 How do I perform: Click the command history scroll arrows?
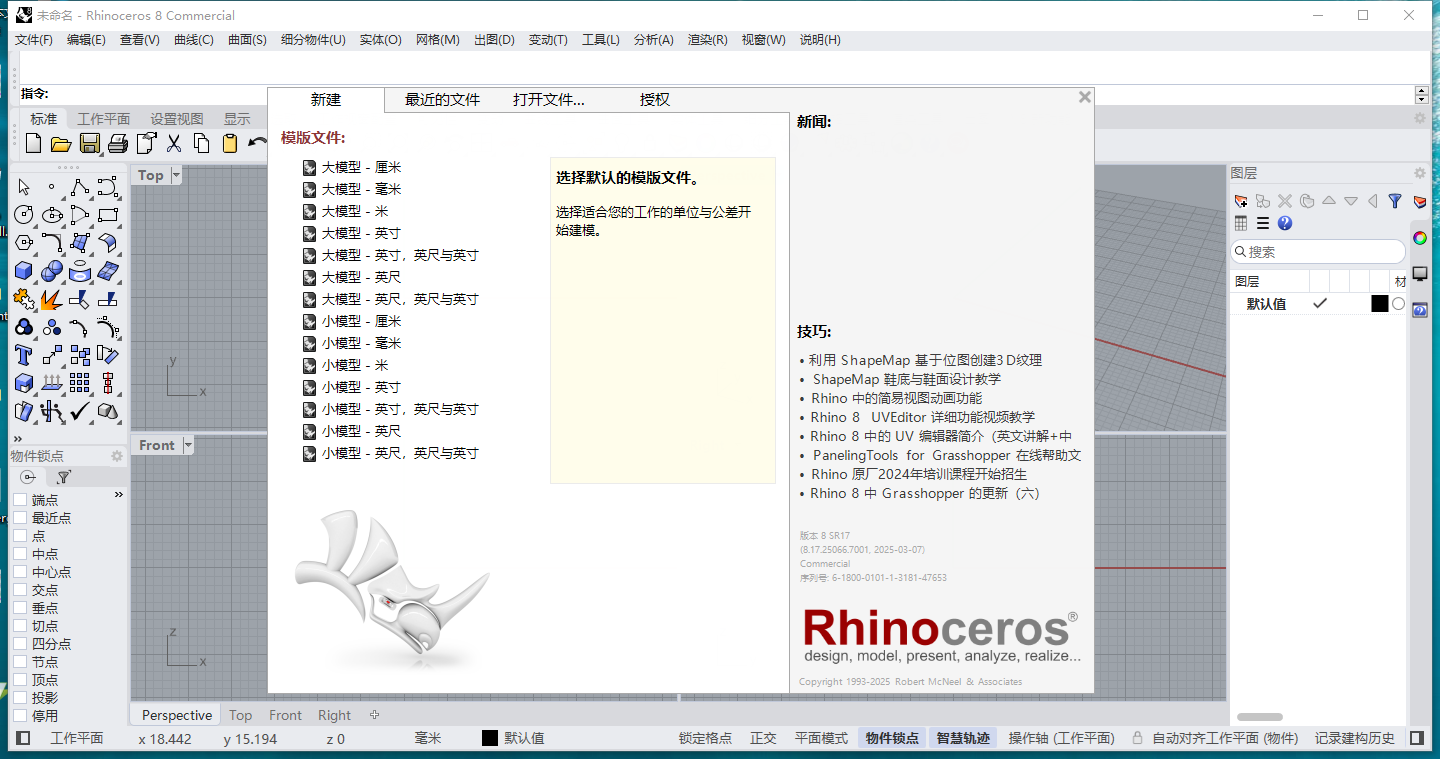tap(1421, 94)
